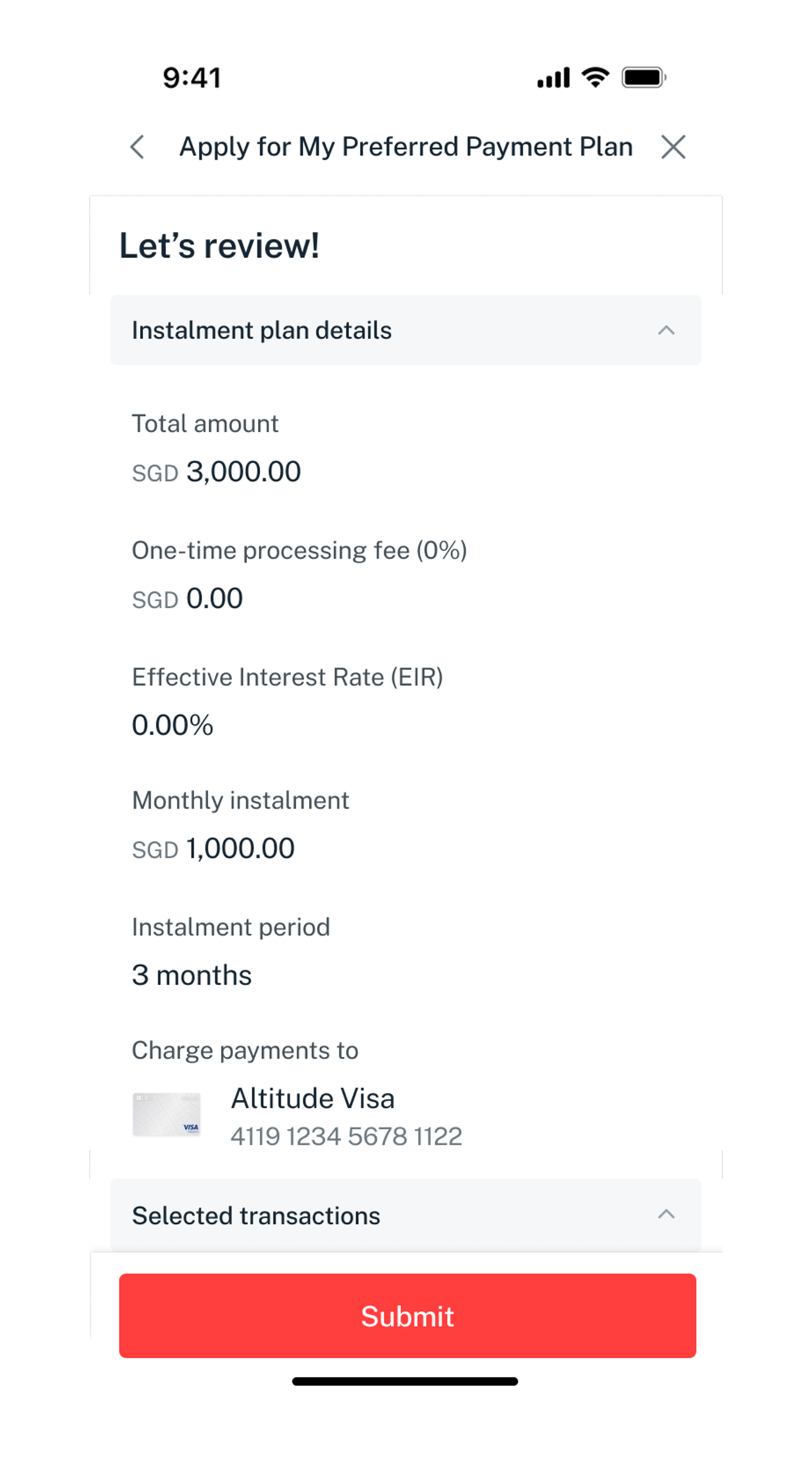Viewport: 812px width, 1463px height.
Task: Tap the Wi-Fi status icon
Action: pyautogui.click(x=595, y=77)
